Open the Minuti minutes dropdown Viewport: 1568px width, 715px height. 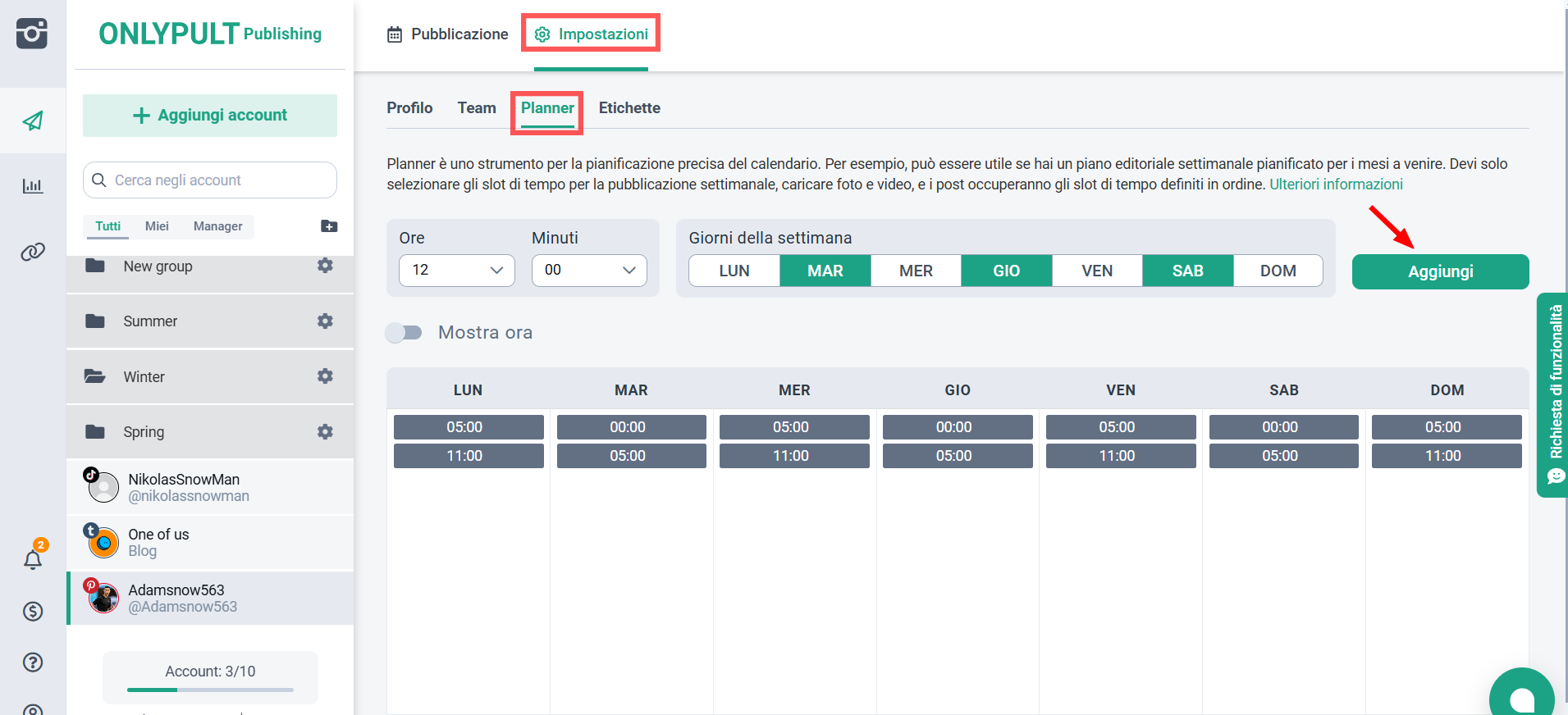[x=589, y=271]
